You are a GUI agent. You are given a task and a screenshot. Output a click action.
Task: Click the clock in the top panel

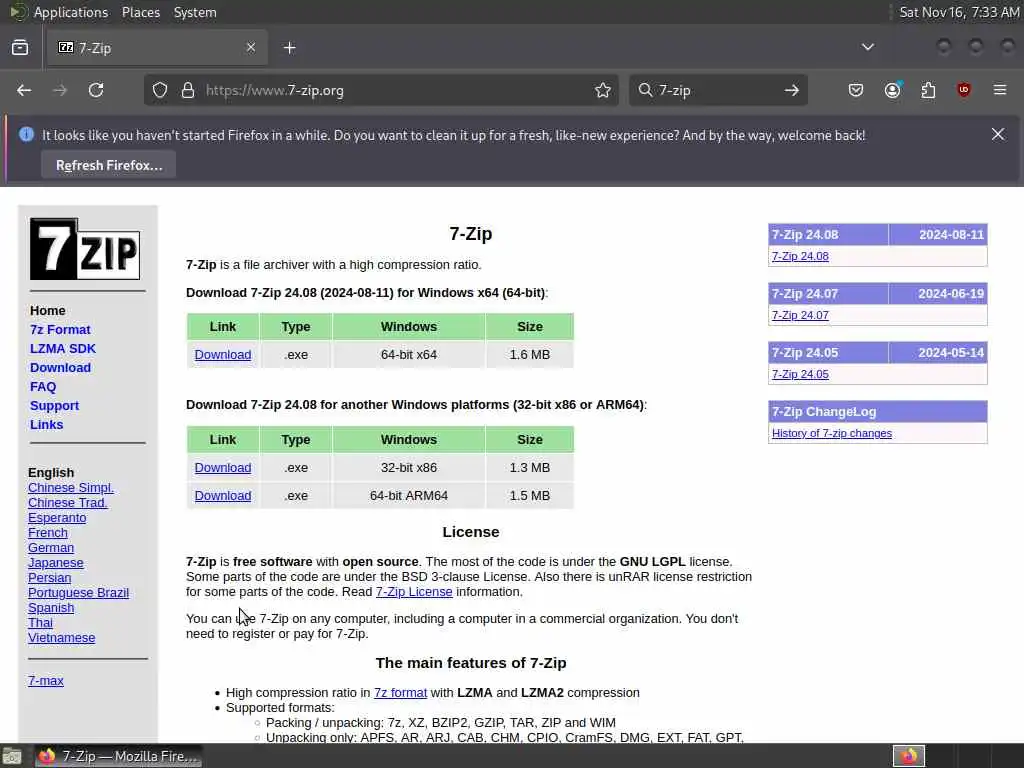(959, 12)
